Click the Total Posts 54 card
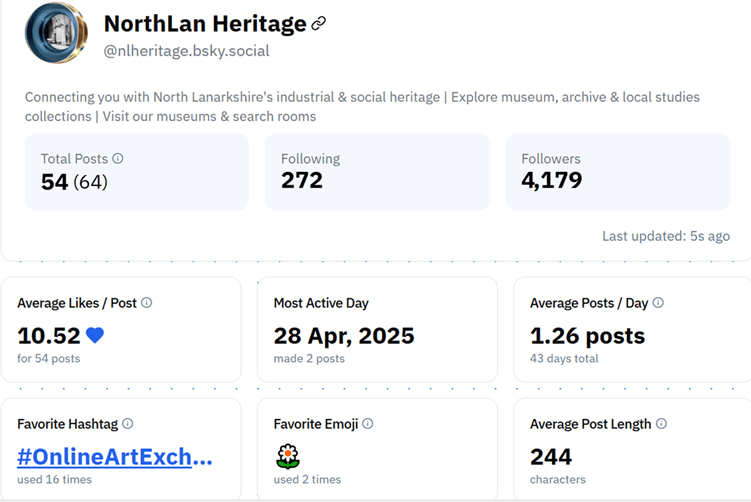This screenshot has width=751, height=502. point(136,172)
